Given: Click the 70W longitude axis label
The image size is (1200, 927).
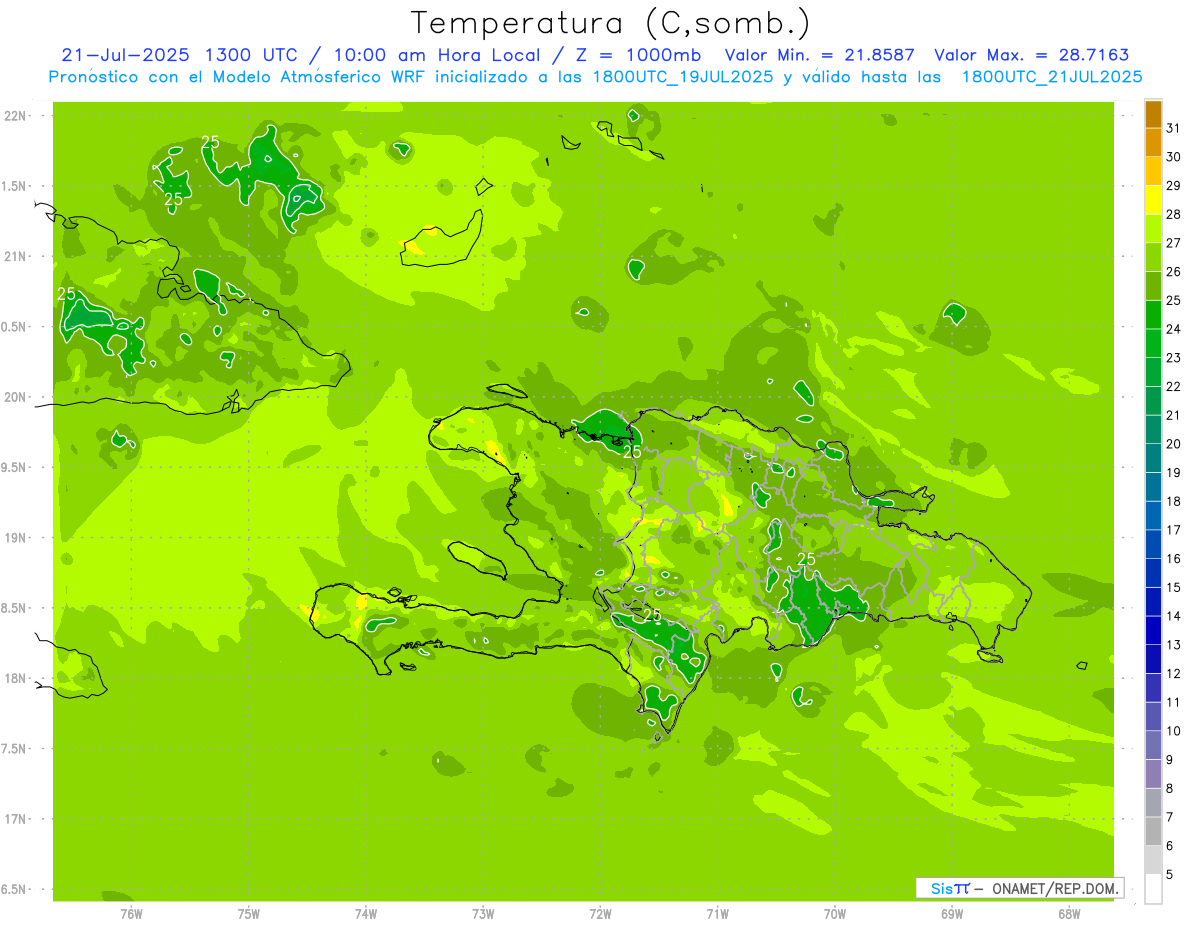Looking at the screenshot, I should pyautogui.click(x=835, y=913).
